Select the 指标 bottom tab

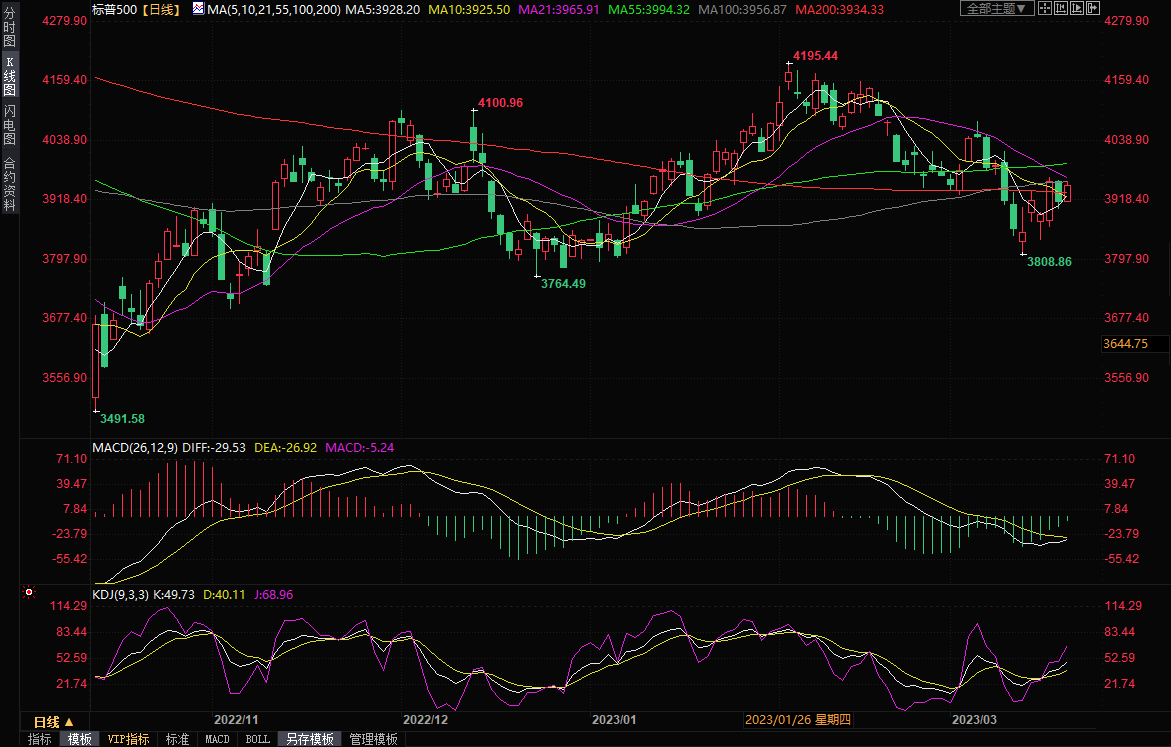click(x=40, y=739)
